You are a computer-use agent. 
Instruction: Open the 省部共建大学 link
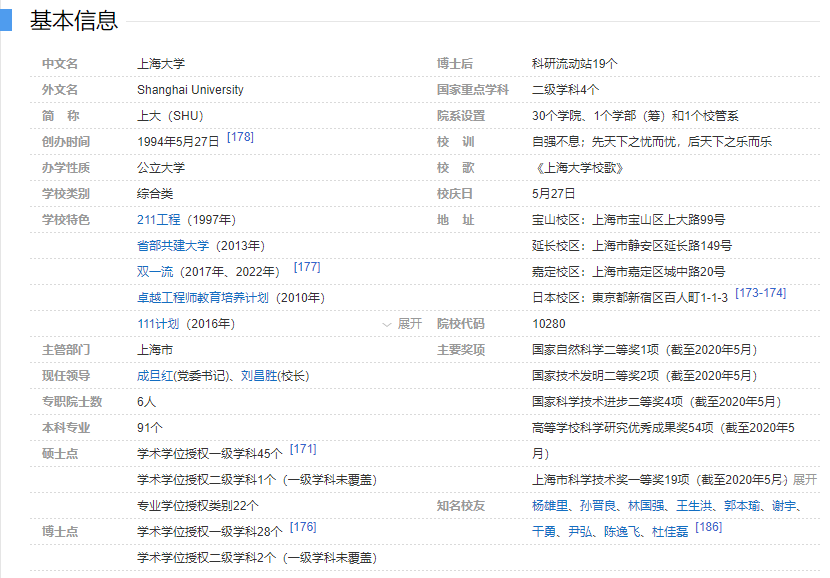[172, 246]
